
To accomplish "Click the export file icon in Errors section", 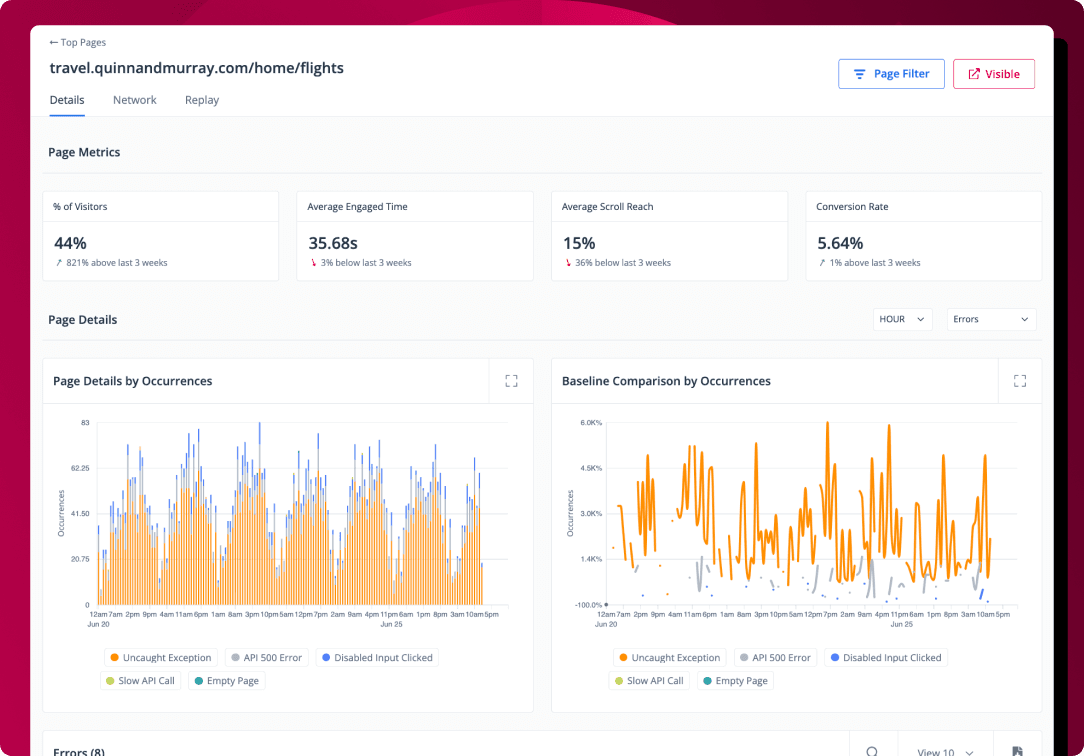I will pyautogui.click(x=1017, y=751).
